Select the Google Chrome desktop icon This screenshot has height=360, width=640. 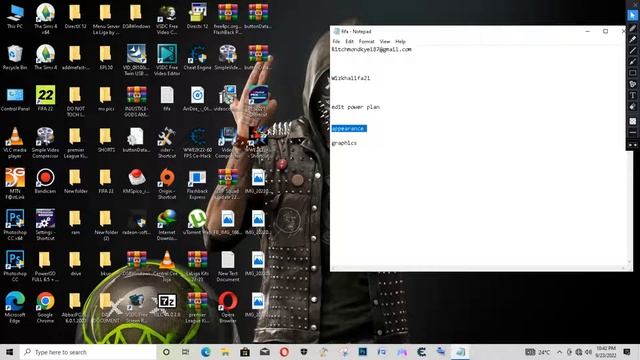pos(45,307)
